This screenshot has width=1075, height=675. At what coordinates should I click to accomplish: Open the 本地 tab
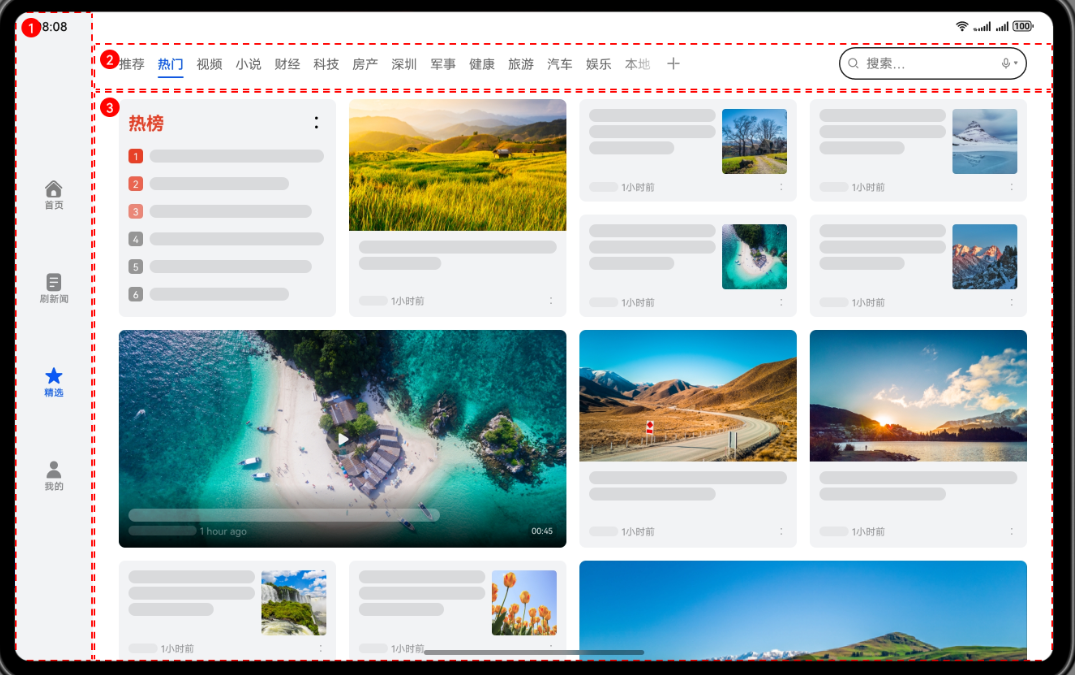[638, 64]
